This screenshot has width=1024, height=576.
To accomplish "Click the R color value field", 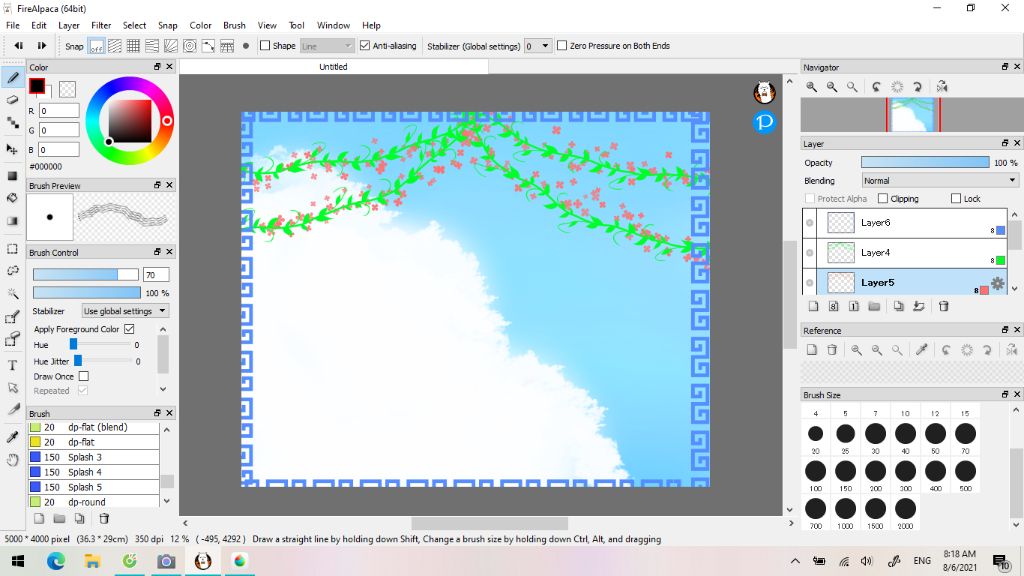I will pos(59,111).
